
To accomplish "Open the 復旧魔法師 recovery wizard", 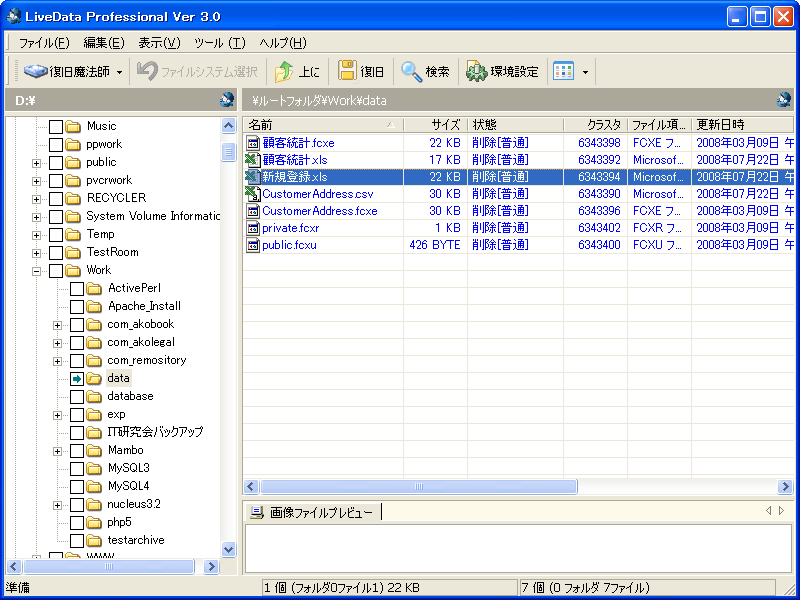I will click(66, 72).
